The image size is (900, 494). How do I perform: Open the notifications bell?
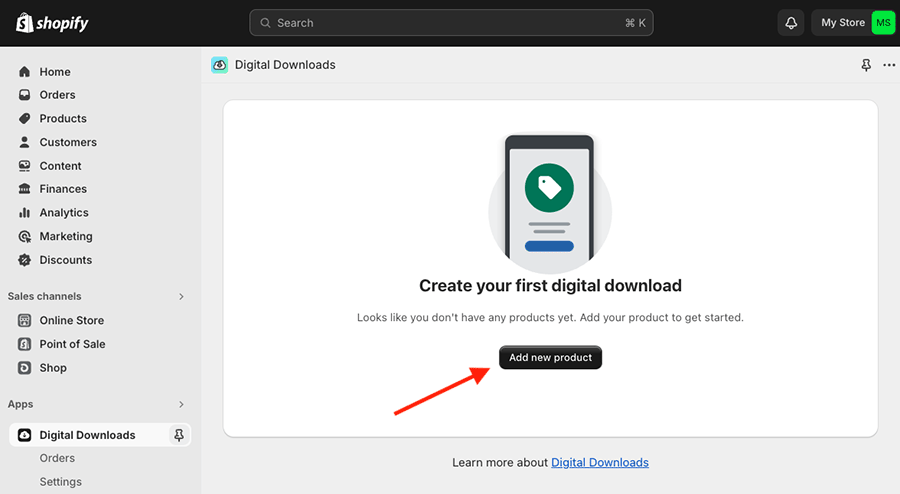(x=791, y=23)
